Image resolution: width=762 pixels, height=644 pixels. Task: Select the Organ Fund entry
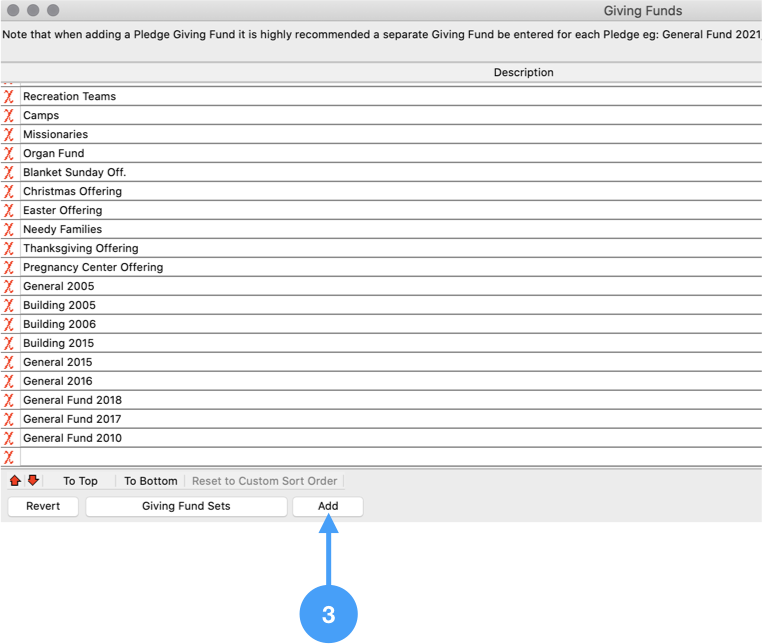(53, 153)
